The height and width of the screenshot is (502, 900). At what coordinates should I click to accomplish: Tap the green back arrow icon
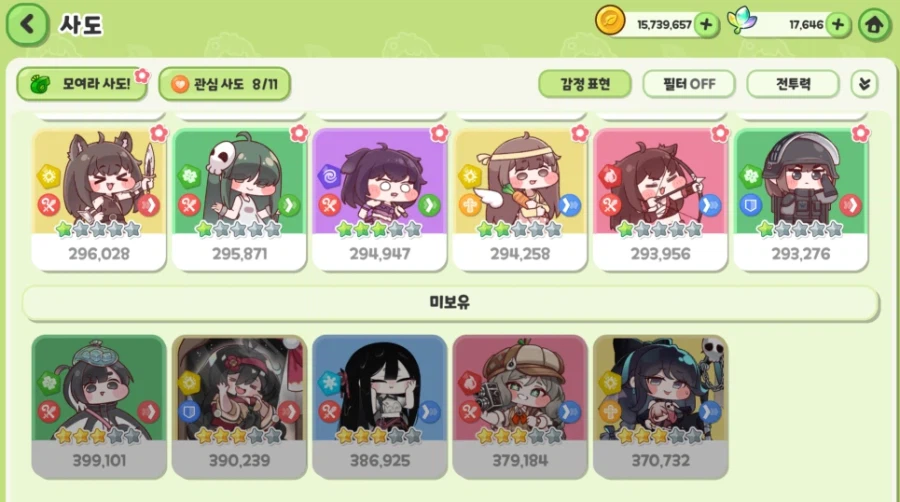pos(27,24)
